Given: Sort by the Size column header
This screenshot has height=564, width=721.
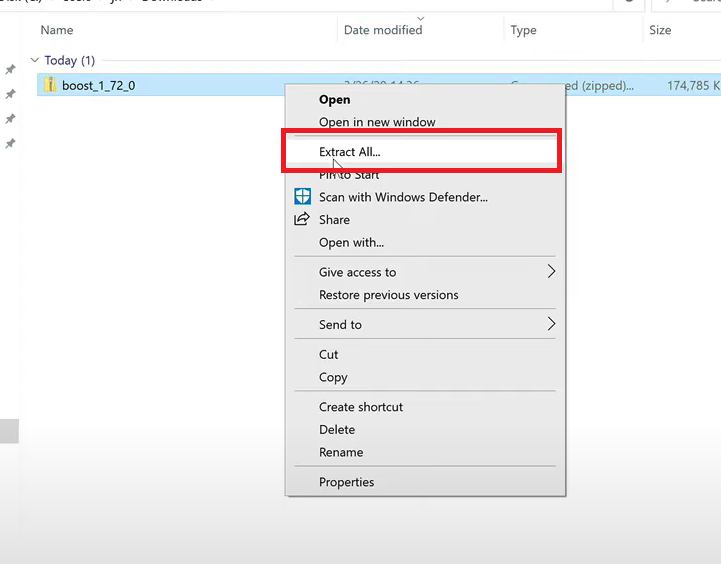Looking at the screenshot, I should point(660,30).
